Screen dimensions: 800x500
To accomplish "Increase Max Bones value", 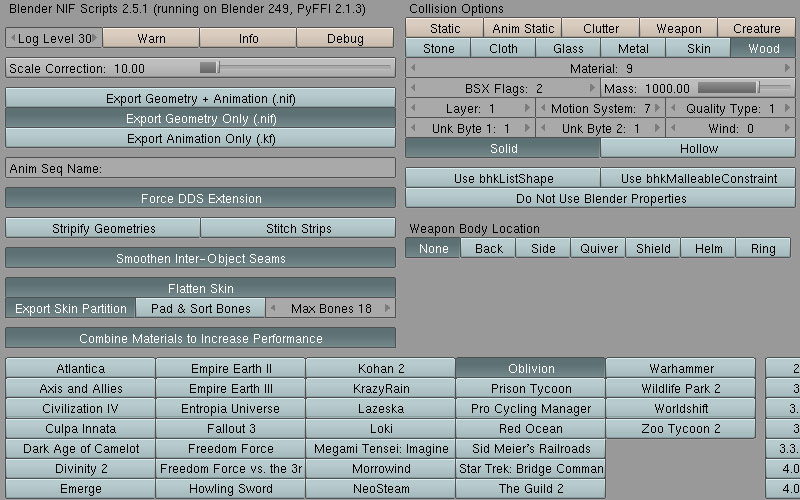I will click(x=388, y=308).
